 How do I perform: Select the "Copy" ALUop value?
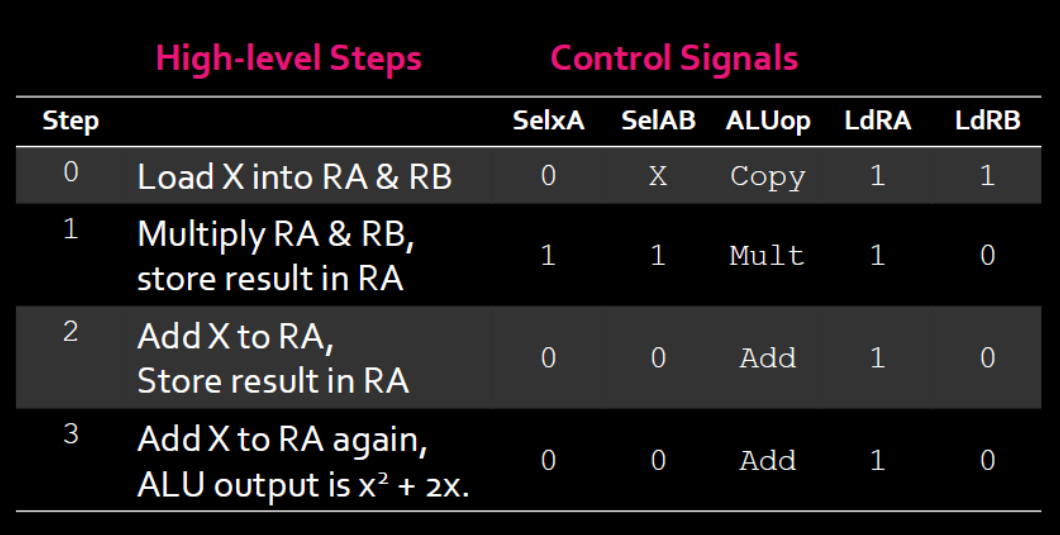[x=767, y=177]
